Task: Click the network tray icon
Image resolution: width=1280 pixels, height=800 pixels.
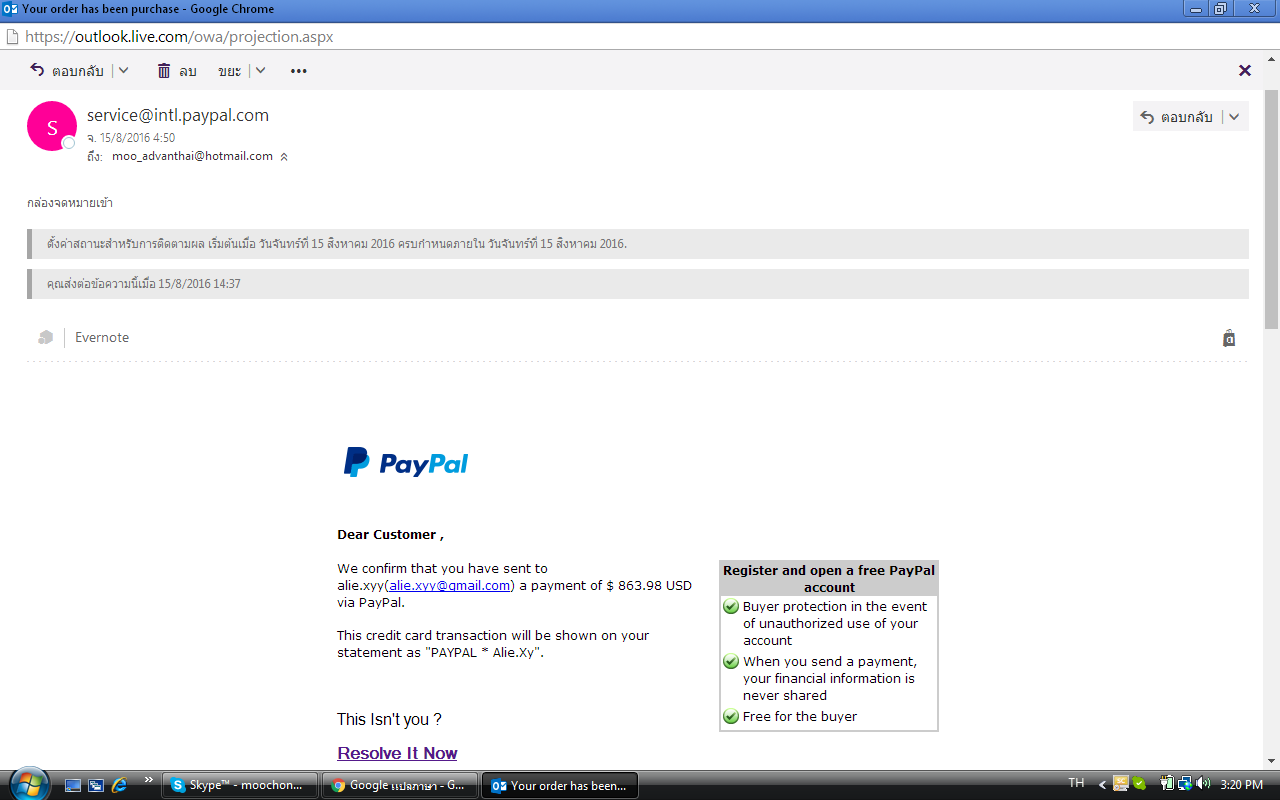Action: coord(1184,784)
